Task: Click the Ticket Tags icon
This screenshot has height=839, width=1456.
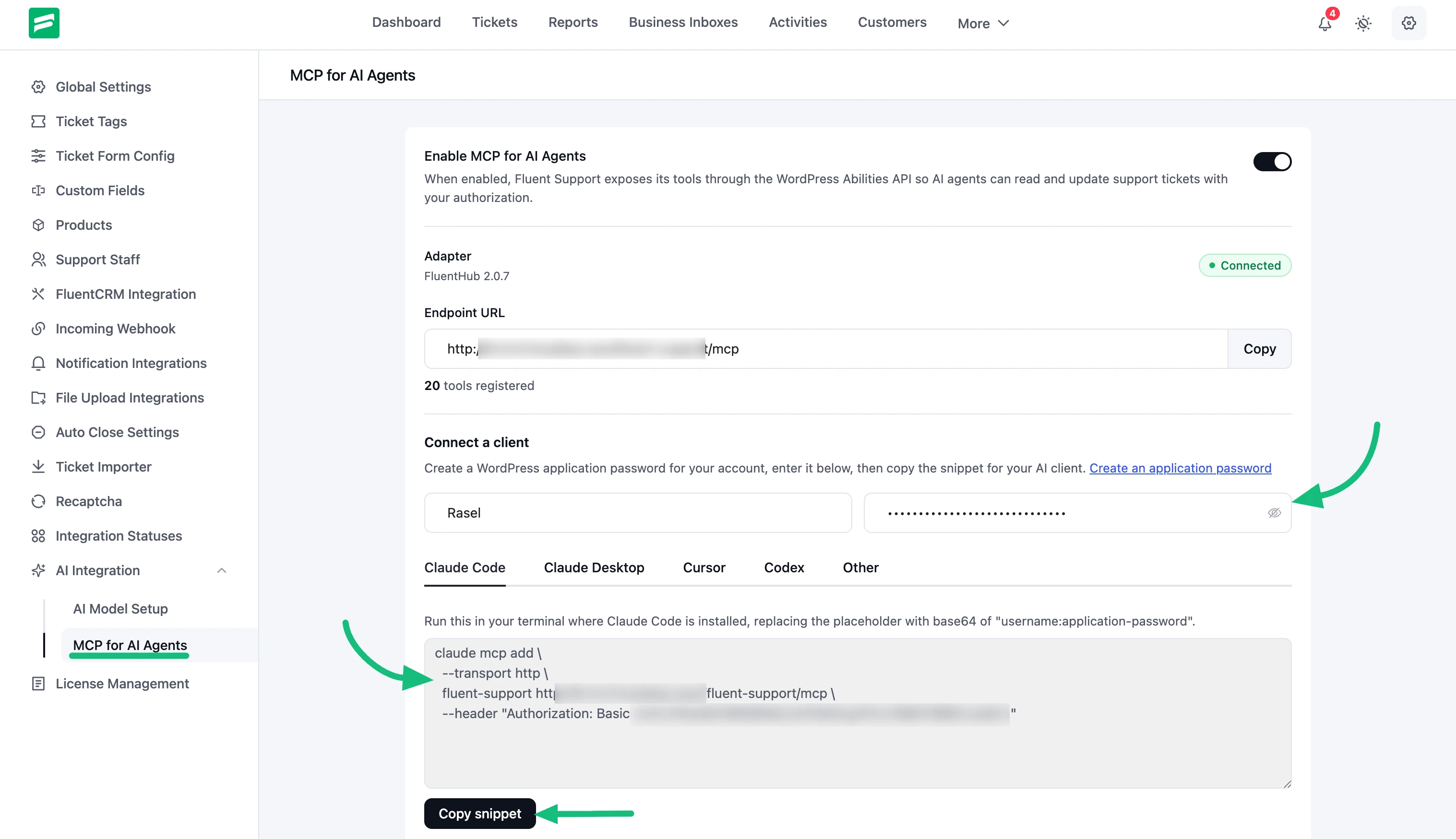Action: tap(38, 121)
